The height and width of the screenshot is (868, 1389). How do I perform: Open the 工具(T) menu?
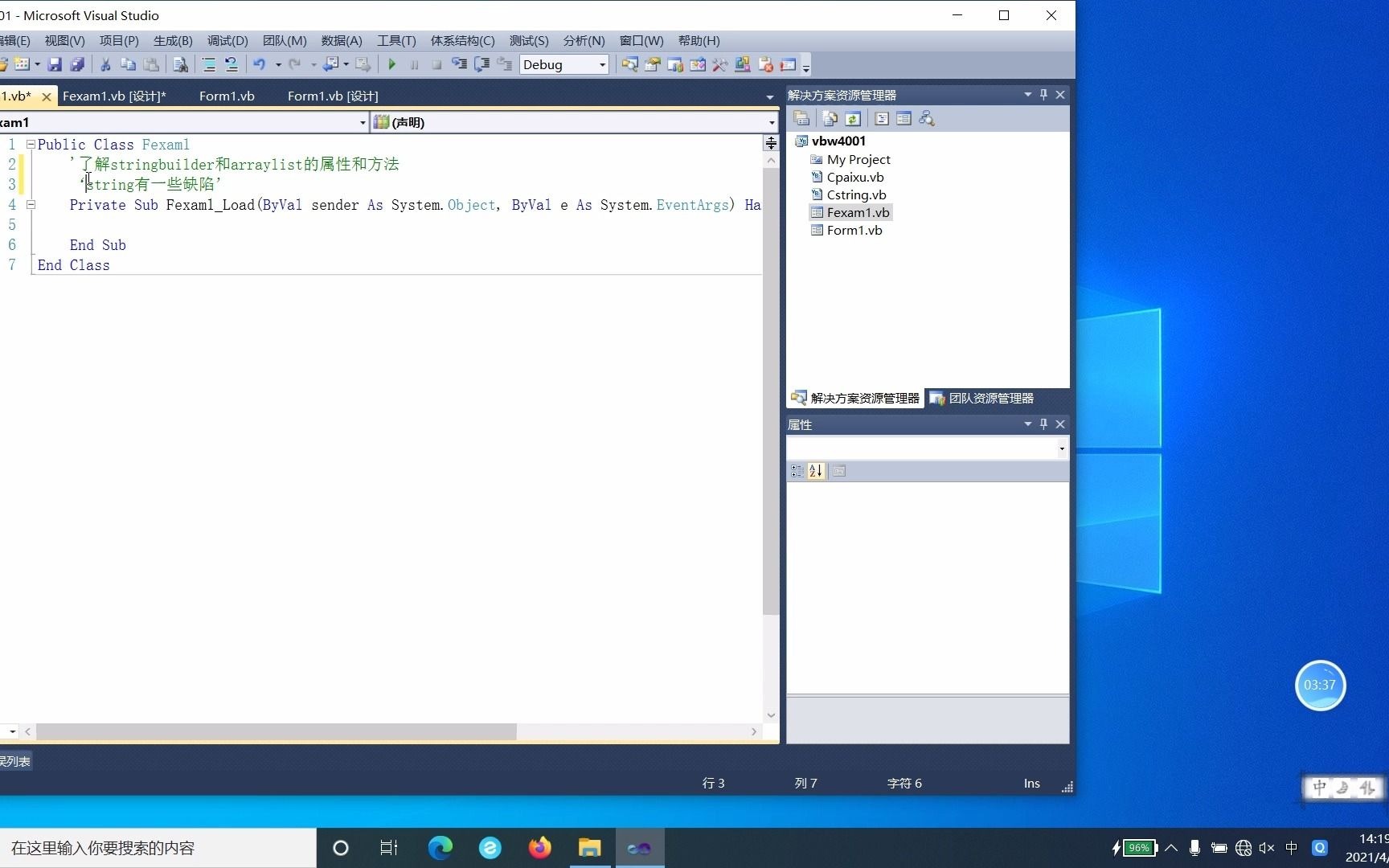[x=396, y=41]
